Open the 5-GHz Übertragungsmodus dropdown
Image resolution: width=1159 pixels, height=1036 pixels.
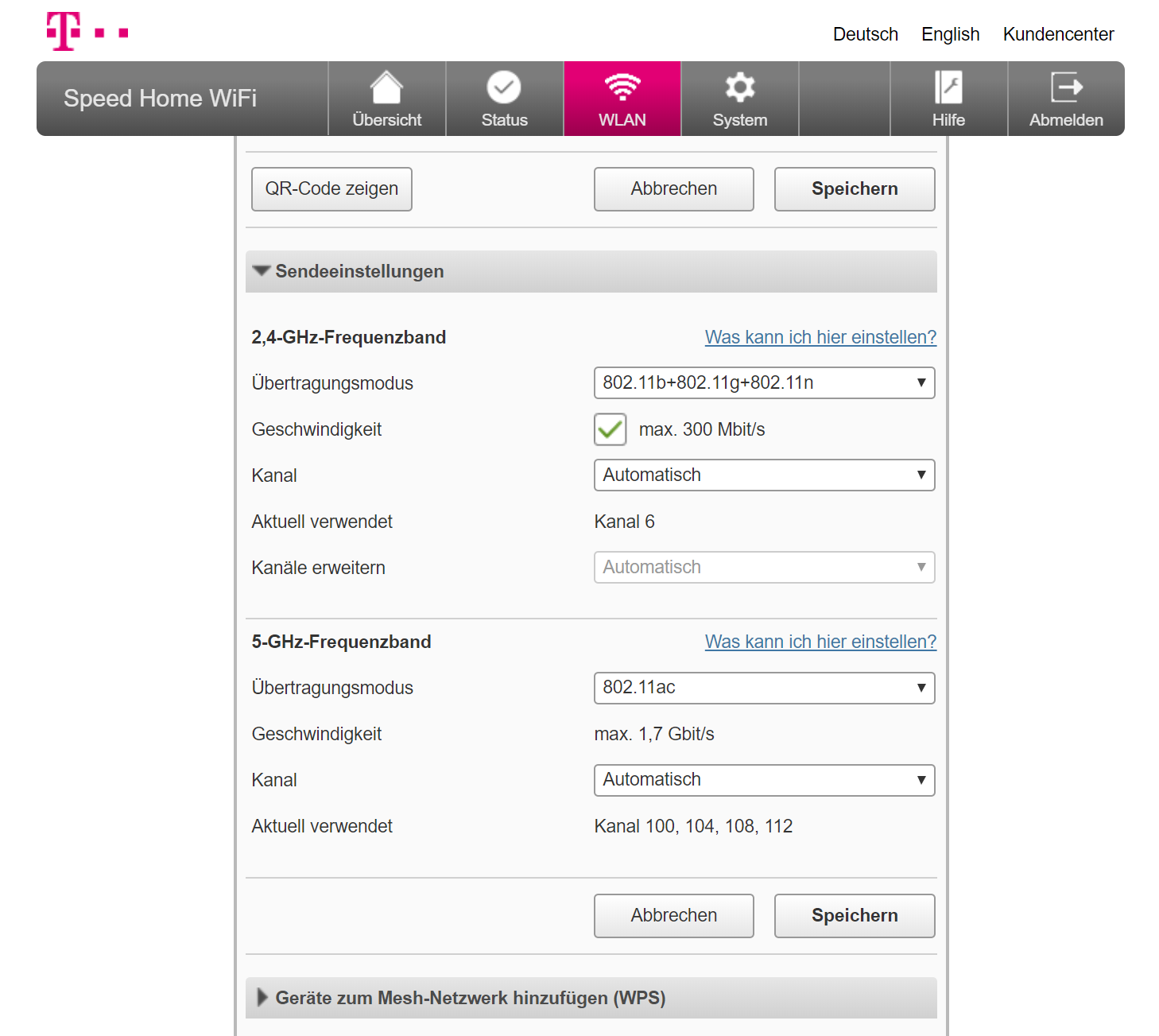point(765,688)
